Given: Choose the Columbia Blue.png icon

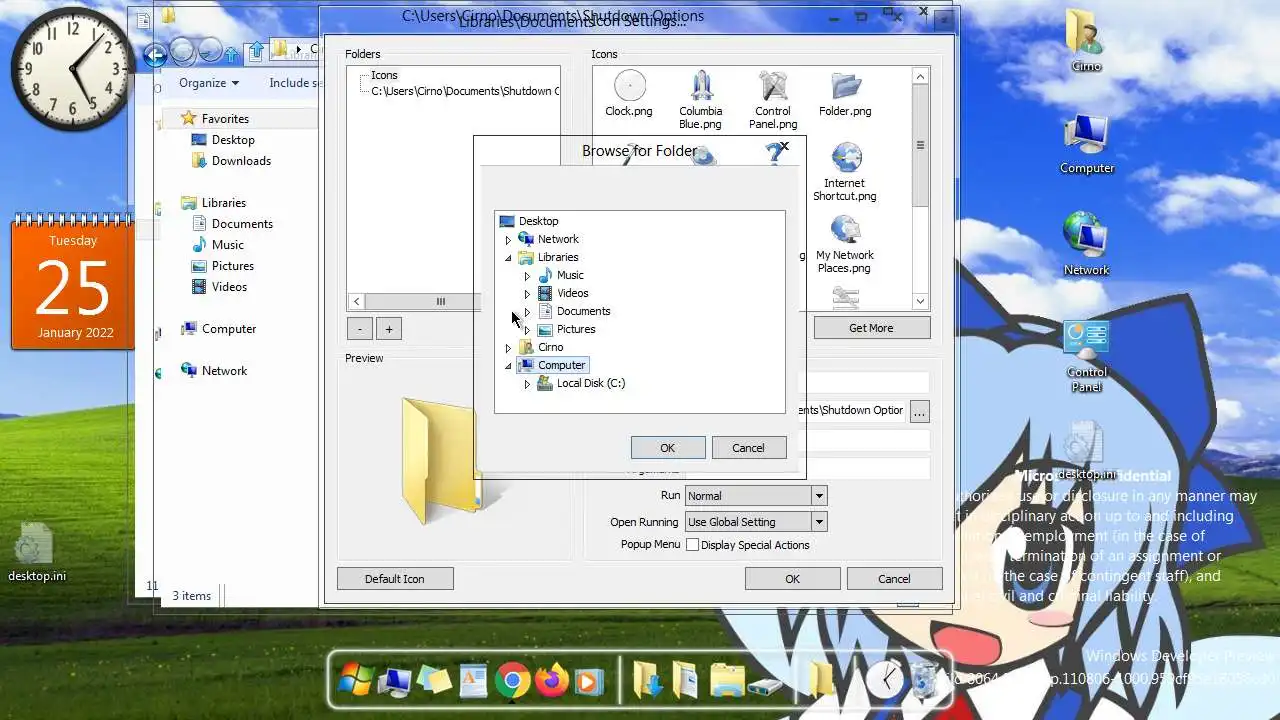Looking at the screenshot, I should pyautogui.click(x=701, y=100).
